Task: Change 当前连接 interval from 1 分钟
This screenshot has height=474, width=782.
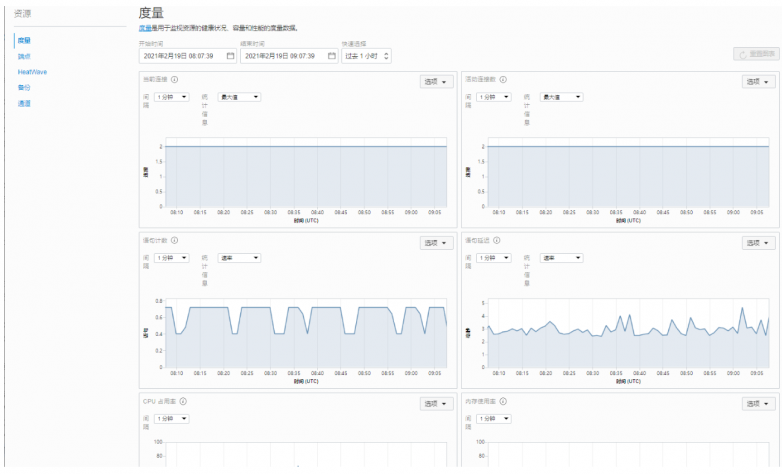Action: click(172, 97)
